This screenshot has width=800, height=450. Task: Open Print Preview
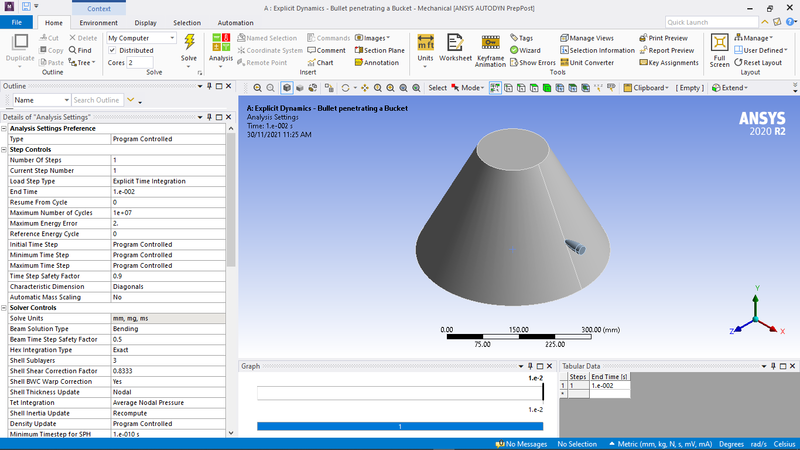pos(663,38)
